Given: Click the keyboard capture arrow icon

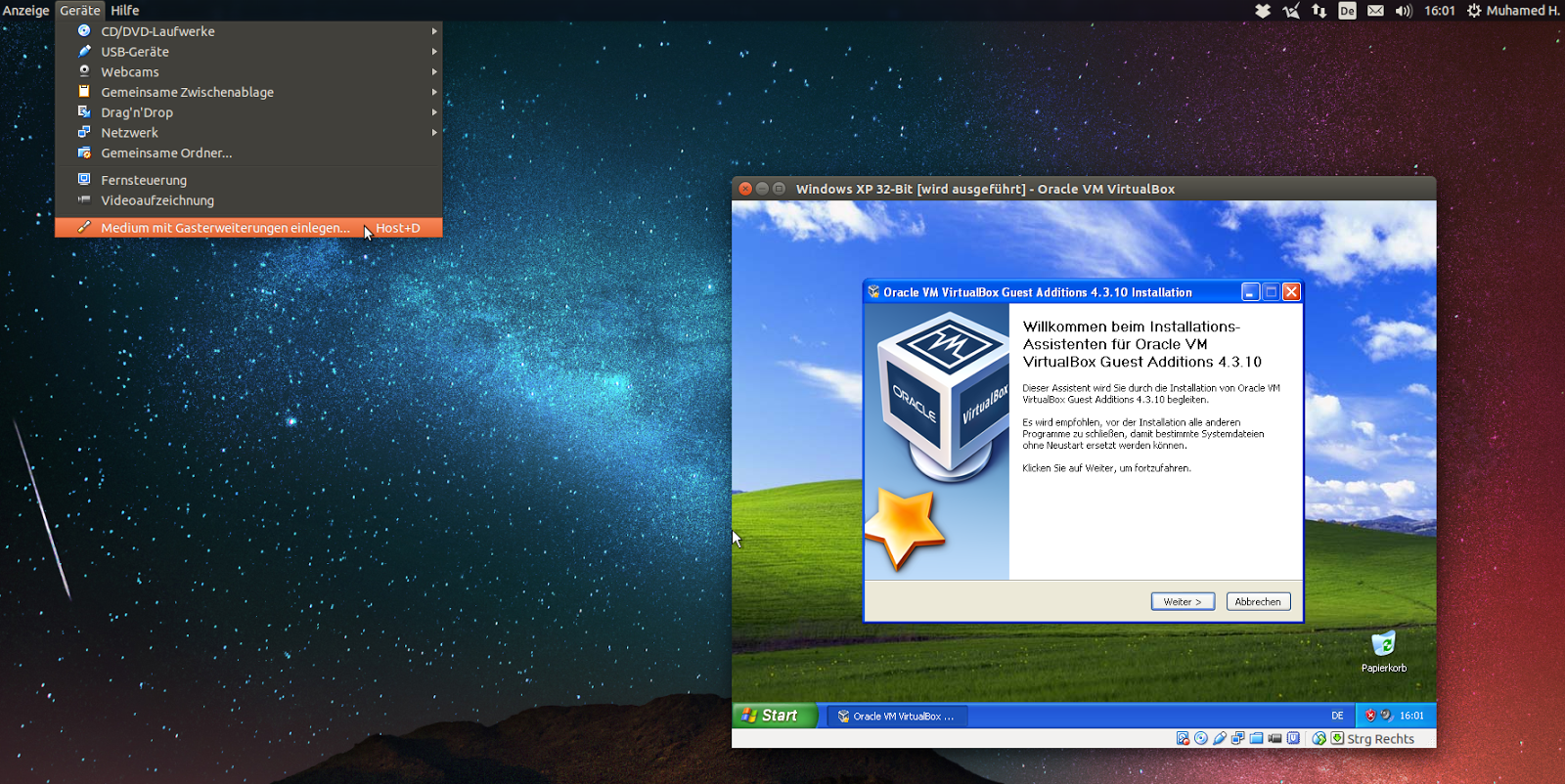Looking at the screenshot, I should (1337, 738).
